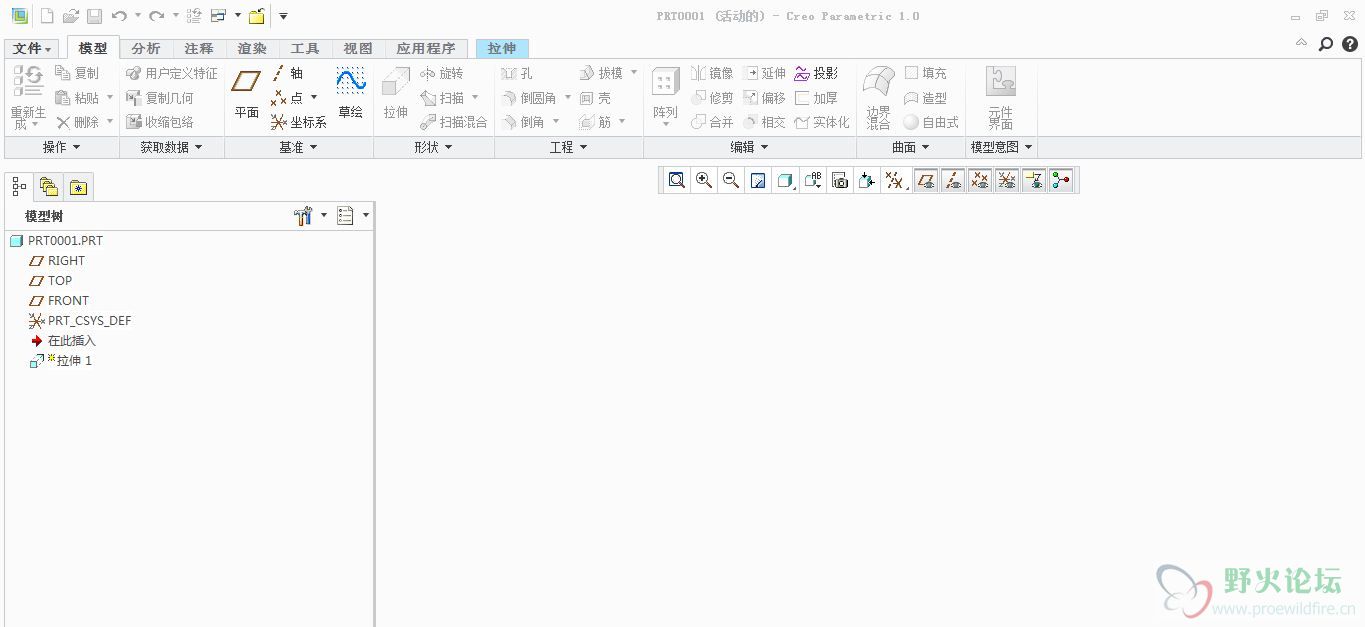Collapse the ribbon with the up arrow

coord(1301,43)
